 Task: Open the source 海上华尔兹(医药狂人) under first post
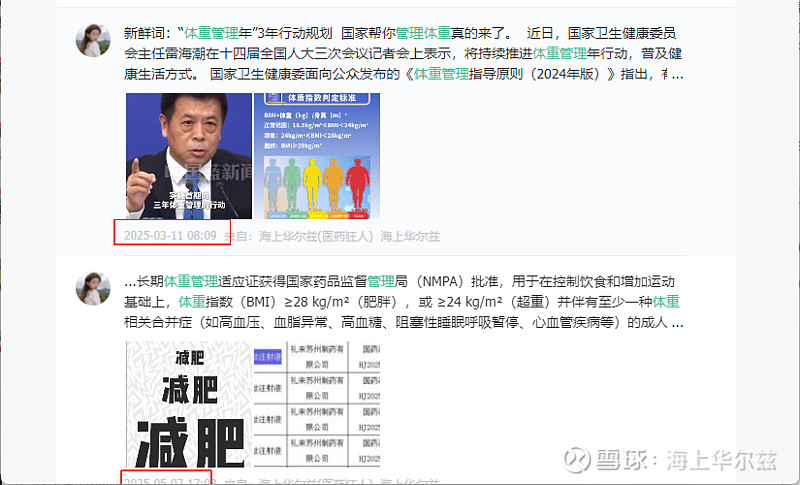click(316, 236)
